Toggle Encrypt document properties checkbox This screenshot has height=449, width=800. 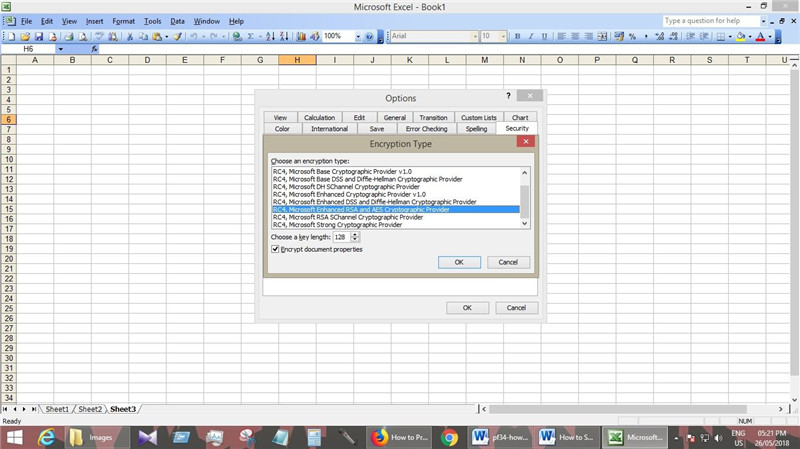click(x=276, y=249)
